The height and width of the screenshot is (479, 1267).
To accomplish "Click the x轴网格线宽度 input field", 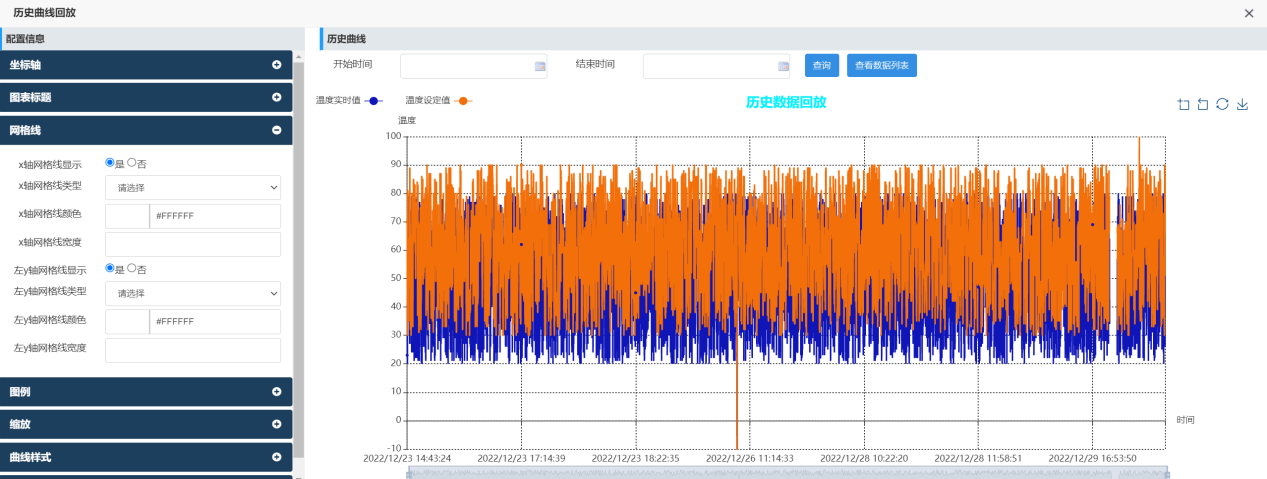I will (x=193, y=244).
